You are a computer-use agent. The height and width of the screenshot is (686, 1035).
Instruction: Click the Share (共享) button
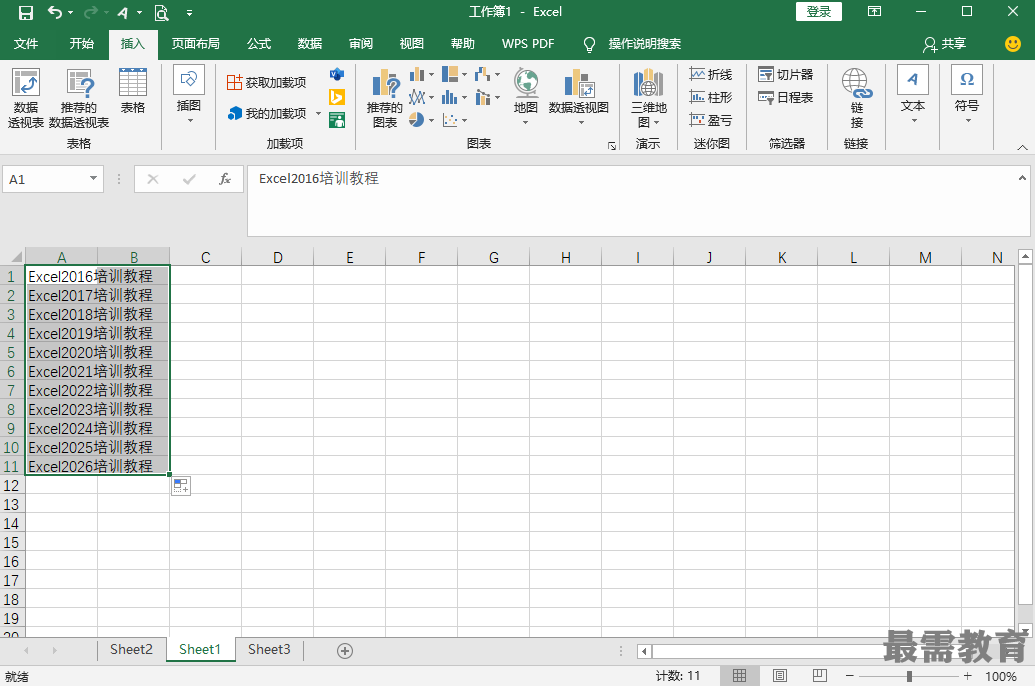tap(945, 44)
